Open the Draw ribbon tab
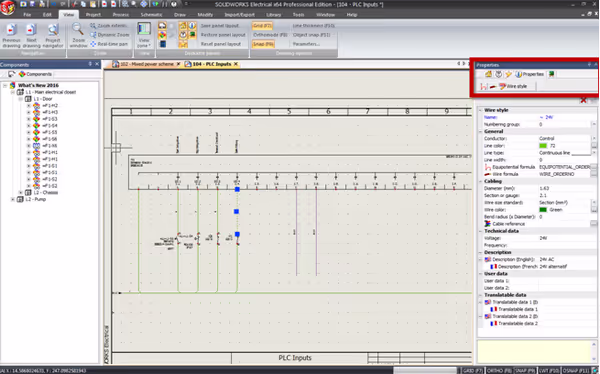 (x=180, y=15)
